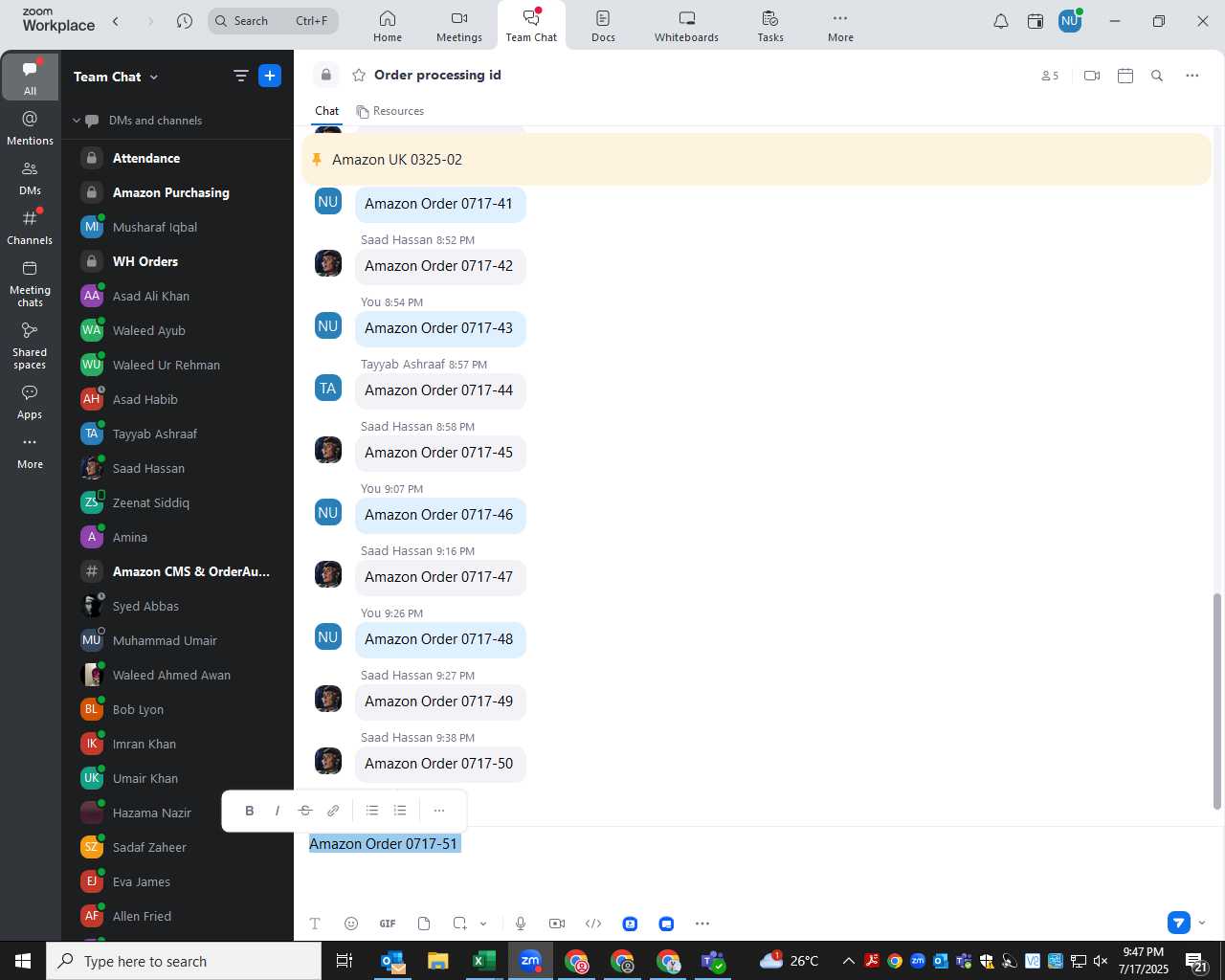1225x980 pixels.
Task: Open the Tasks tab
Action: click(x=770, y=26)
